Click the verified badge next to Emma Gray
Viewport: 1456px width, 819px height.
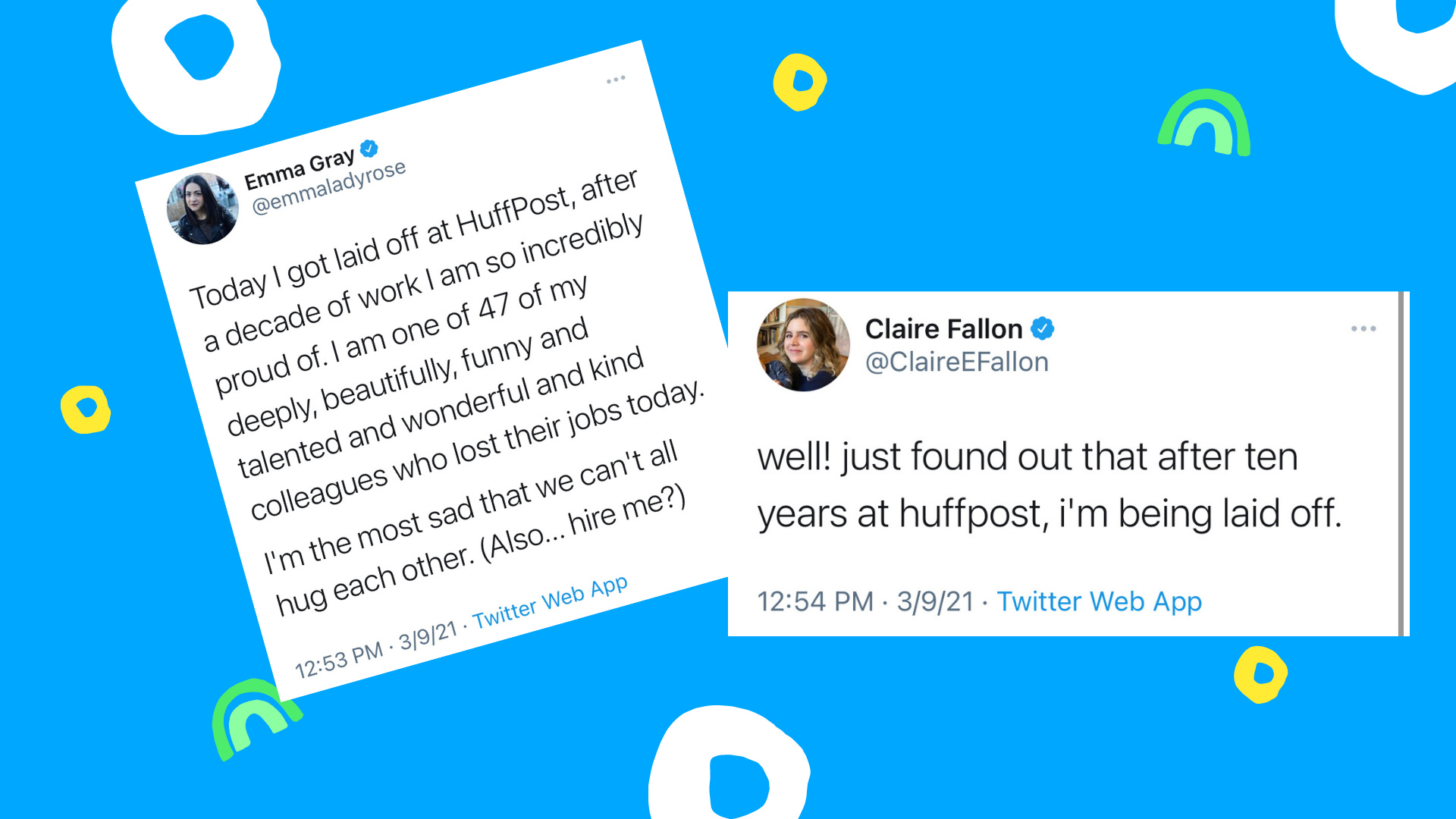point(369,149)
